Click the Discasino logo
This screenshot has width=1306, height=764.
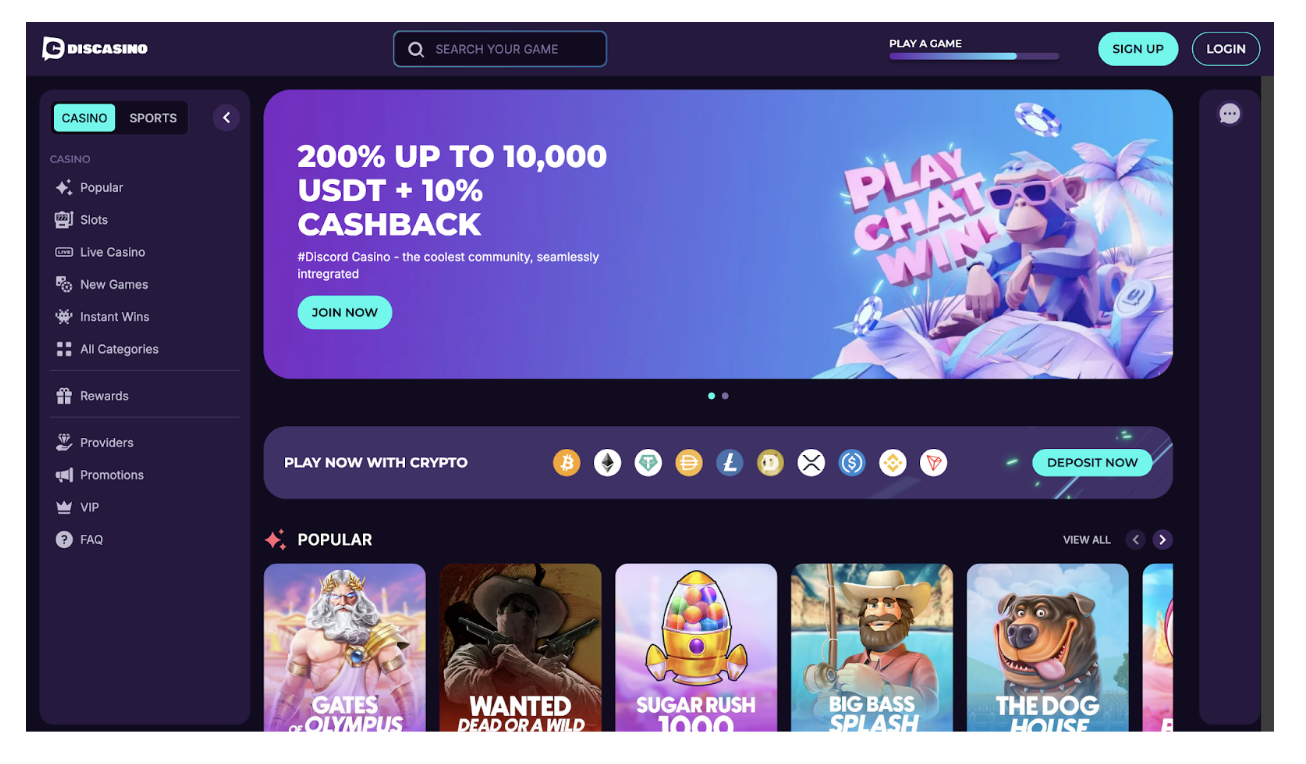95,49
